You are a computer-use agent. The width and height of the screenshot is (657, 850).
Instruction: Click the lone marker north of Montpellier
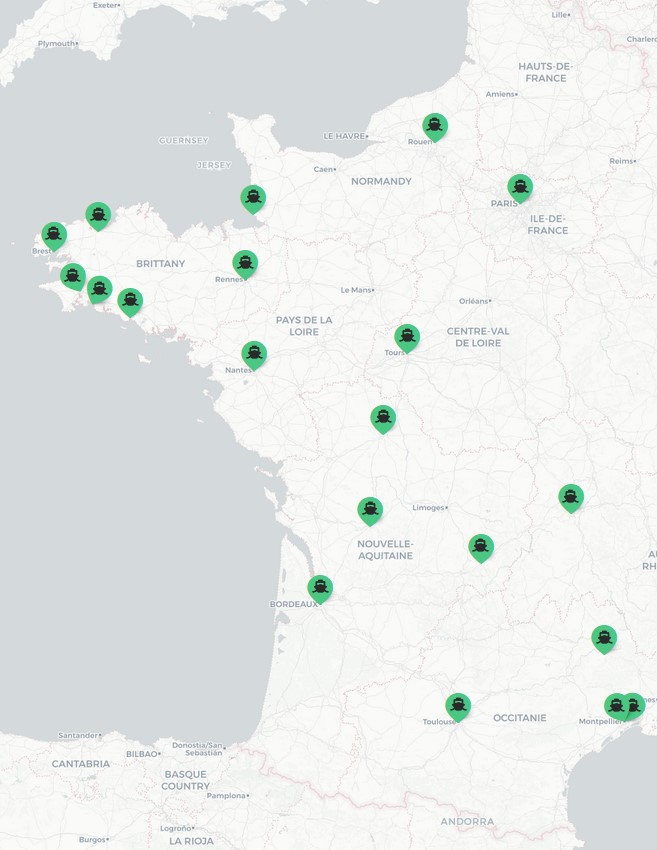point(604,638)
